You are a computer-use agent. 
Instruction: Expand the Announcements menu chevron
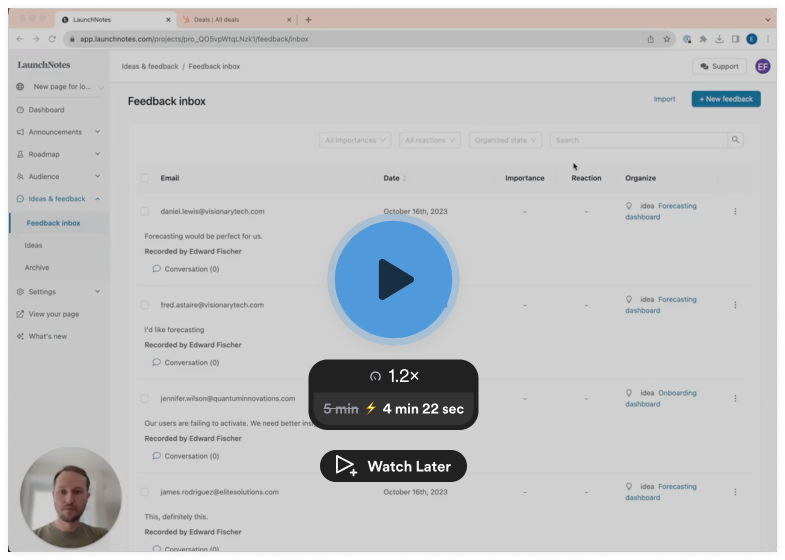click(x=98, y=132)
